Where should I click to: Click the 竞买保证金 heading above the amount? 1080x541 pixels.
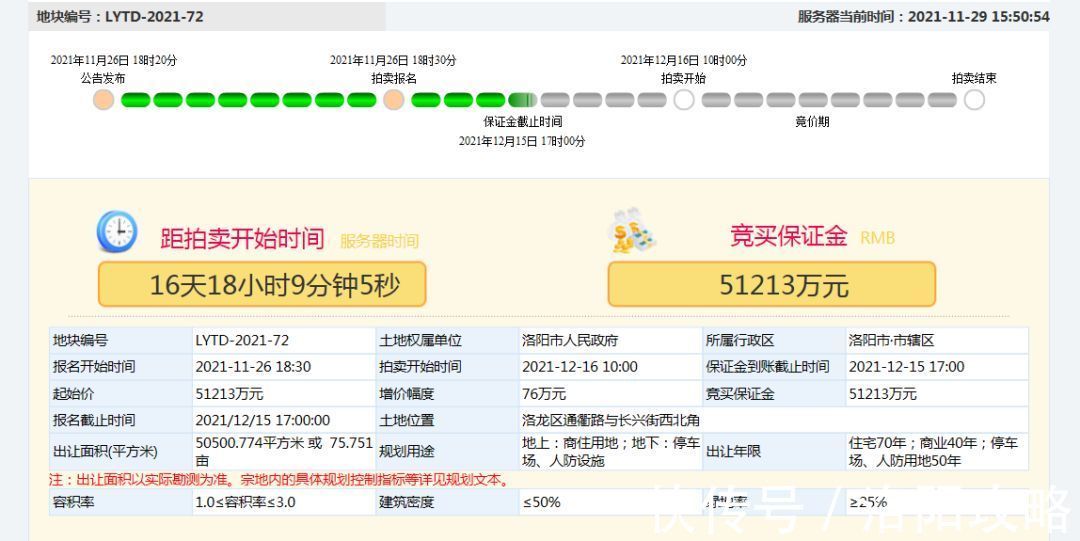click(789, 236)
